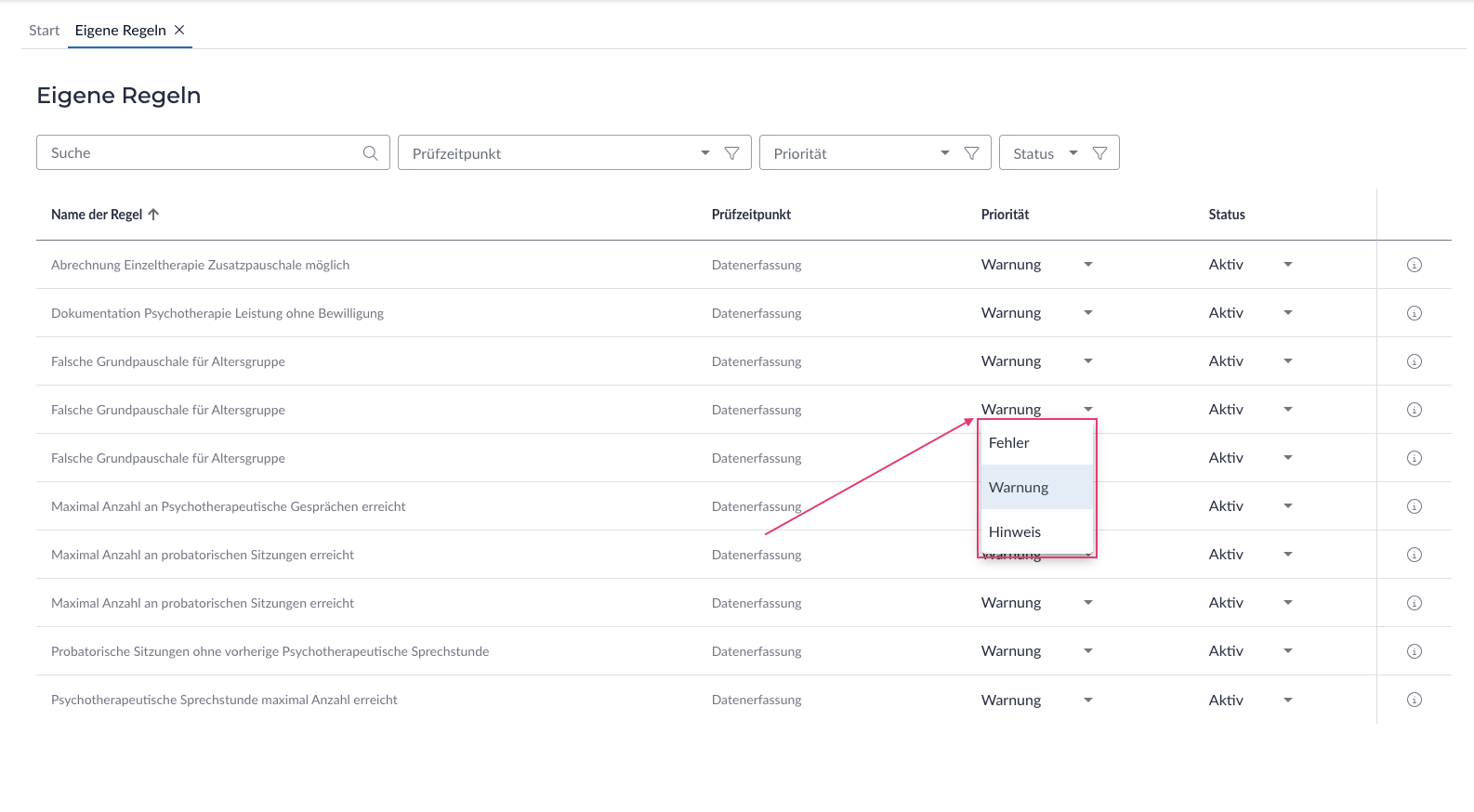The image size is (1474, 812).
Task: Select Warnung in the open dropdown
Action: (1019, 488)
